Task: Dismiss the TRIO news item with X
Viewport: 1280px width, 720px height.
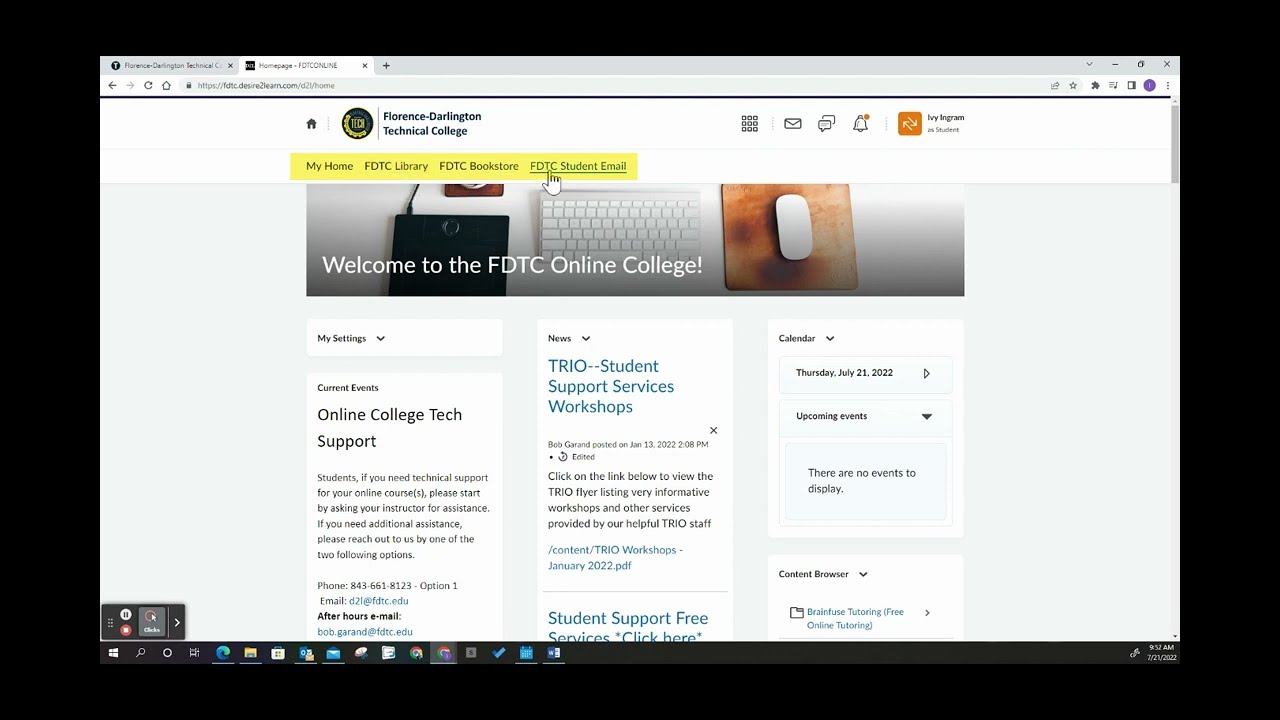Action: pyautogui.click(x=713, y=431)
